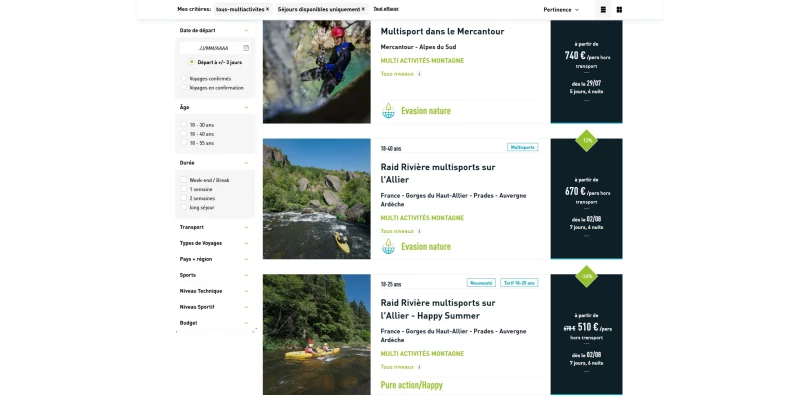The height and width of the screenshot is (400, 800).
Task: Open the Pertinence sort dropdown
Action: 561,10
